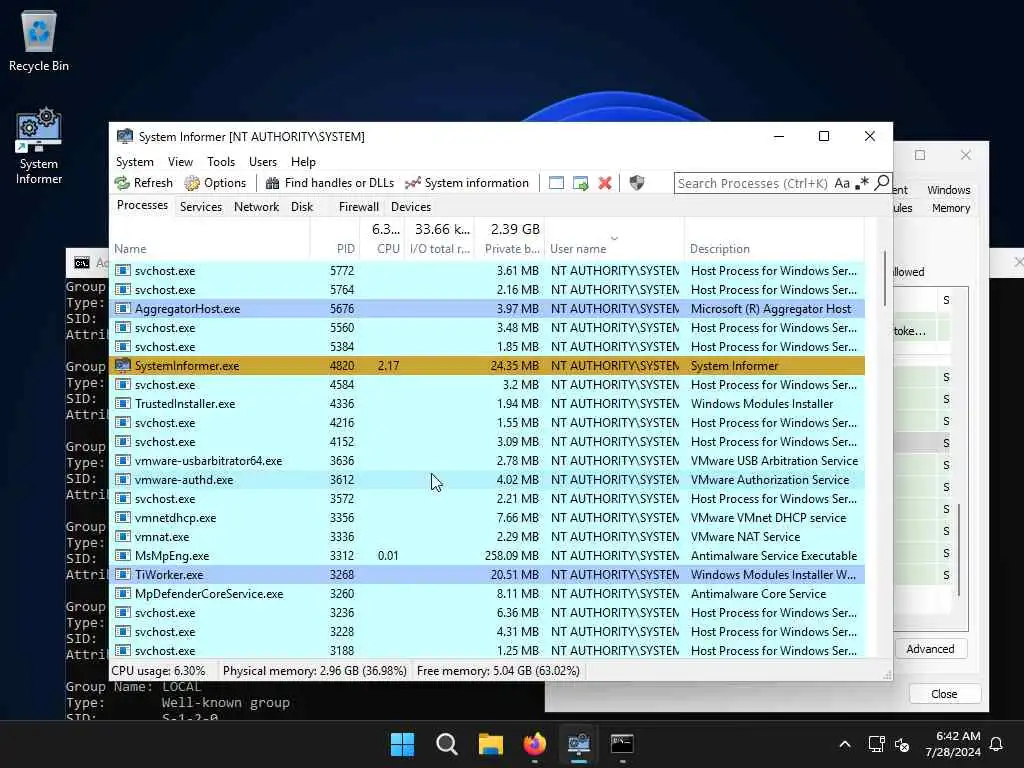Select svchost.exe with PID 5772
Screen dimensions: 1024x768
click(x=487, y=270)
